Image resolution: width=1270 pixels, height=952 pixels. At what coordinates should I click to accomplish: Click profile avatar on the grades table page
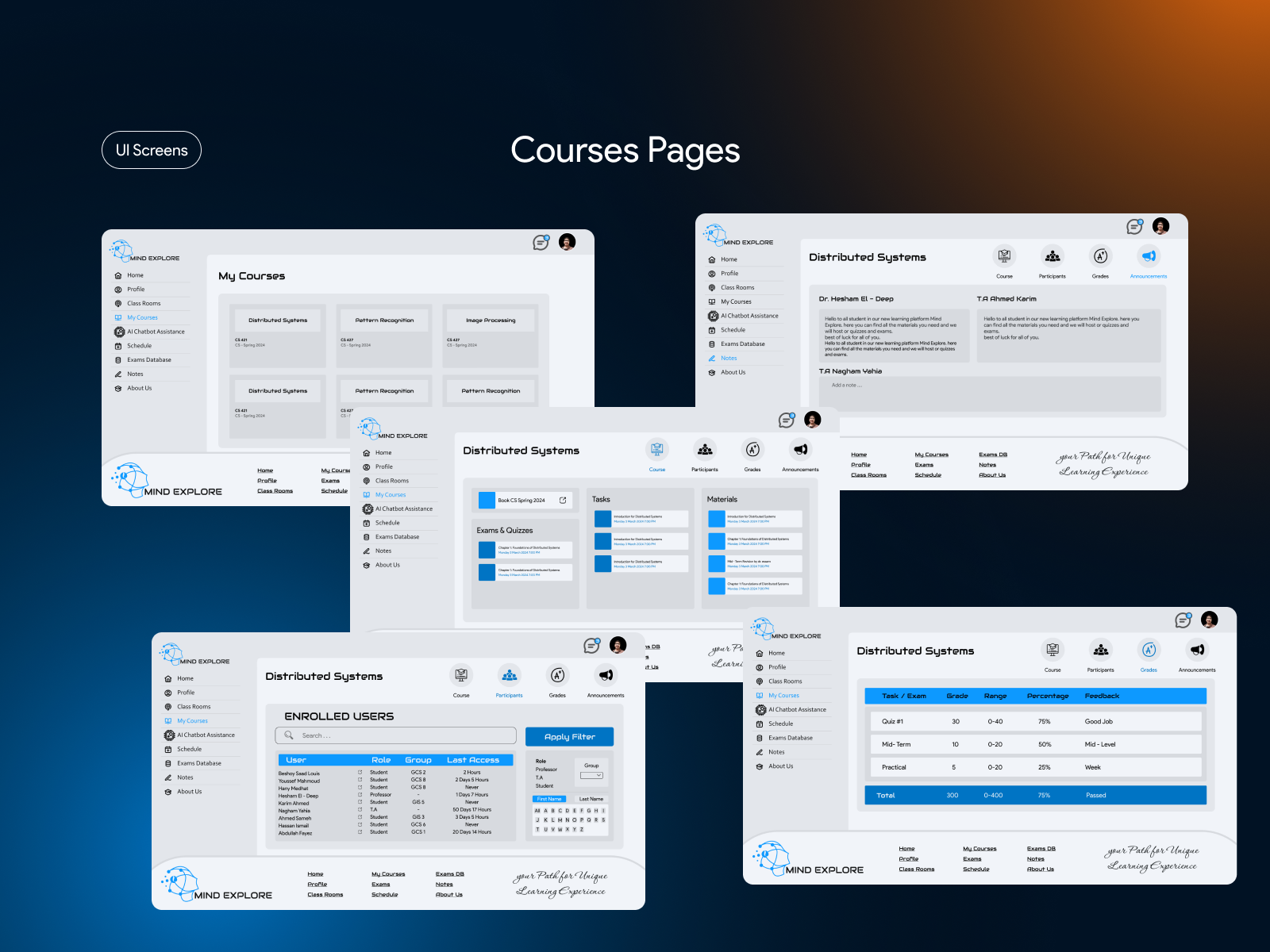point(1209,620)
